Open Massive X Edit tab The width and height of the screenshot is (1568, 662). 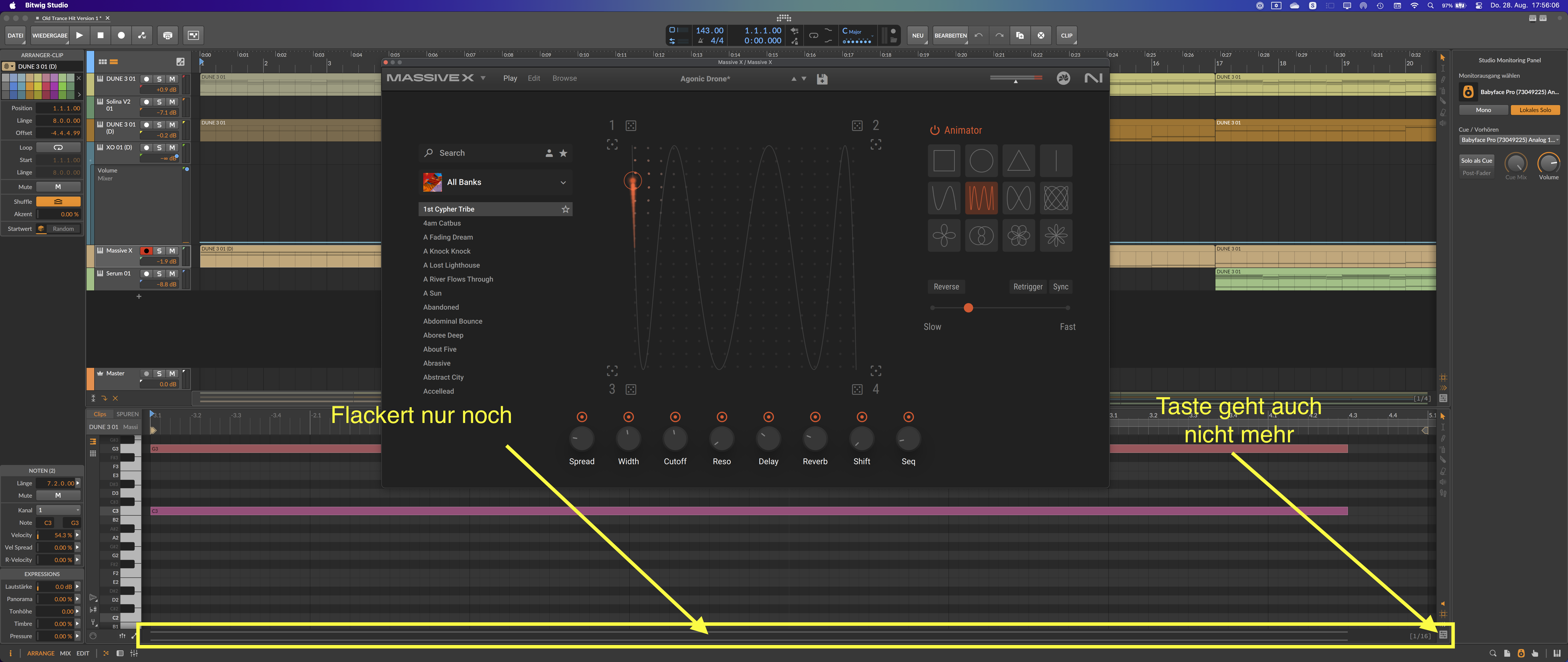tap(534, 79)
